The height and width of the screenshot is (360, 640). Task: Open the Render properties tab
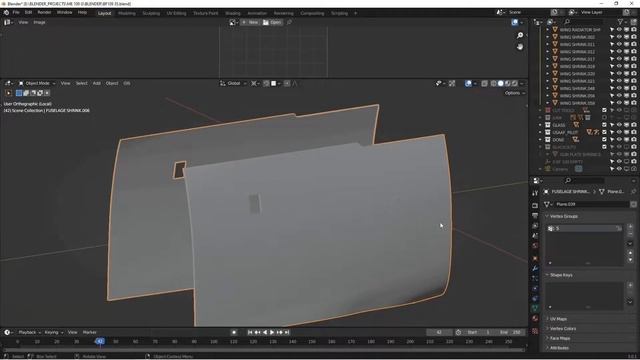[535, 205]
